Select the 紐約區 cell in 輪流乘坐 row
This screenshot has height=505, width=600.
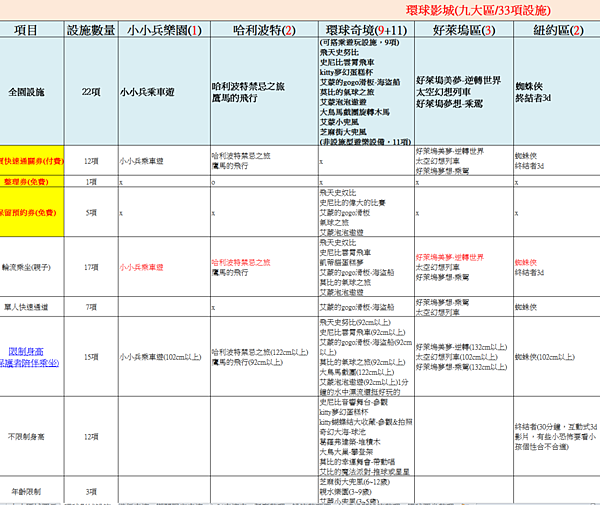click(557, 267)
